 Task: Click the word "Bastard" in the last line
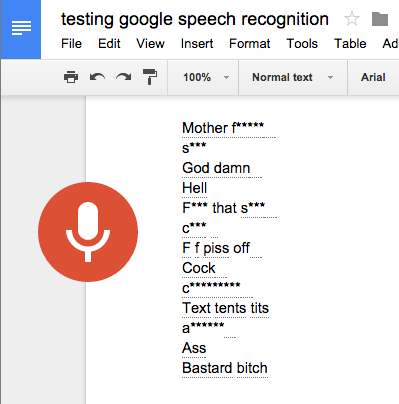pyautogui.click(x=207, y=368)
